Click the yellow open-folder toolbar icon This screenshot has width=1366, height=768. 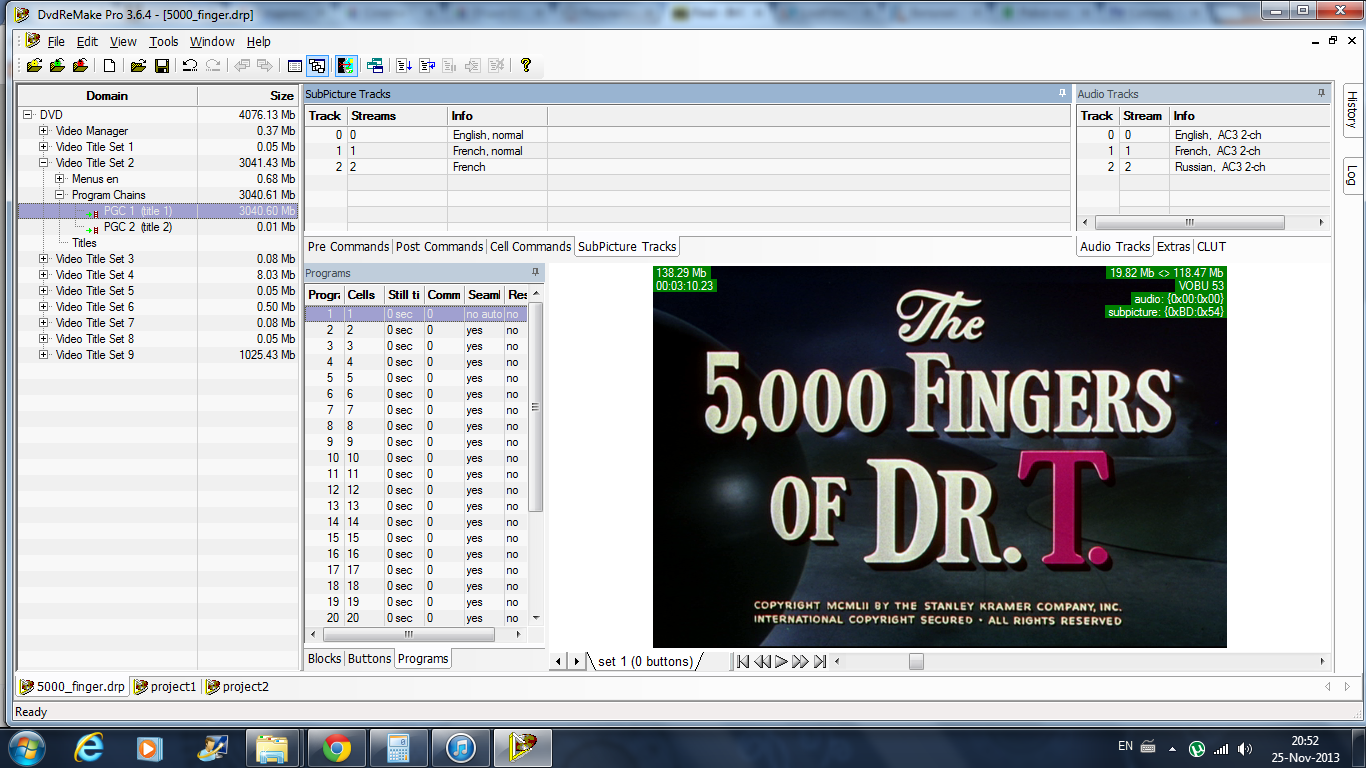pyautogui.click(x=35, y=66)
